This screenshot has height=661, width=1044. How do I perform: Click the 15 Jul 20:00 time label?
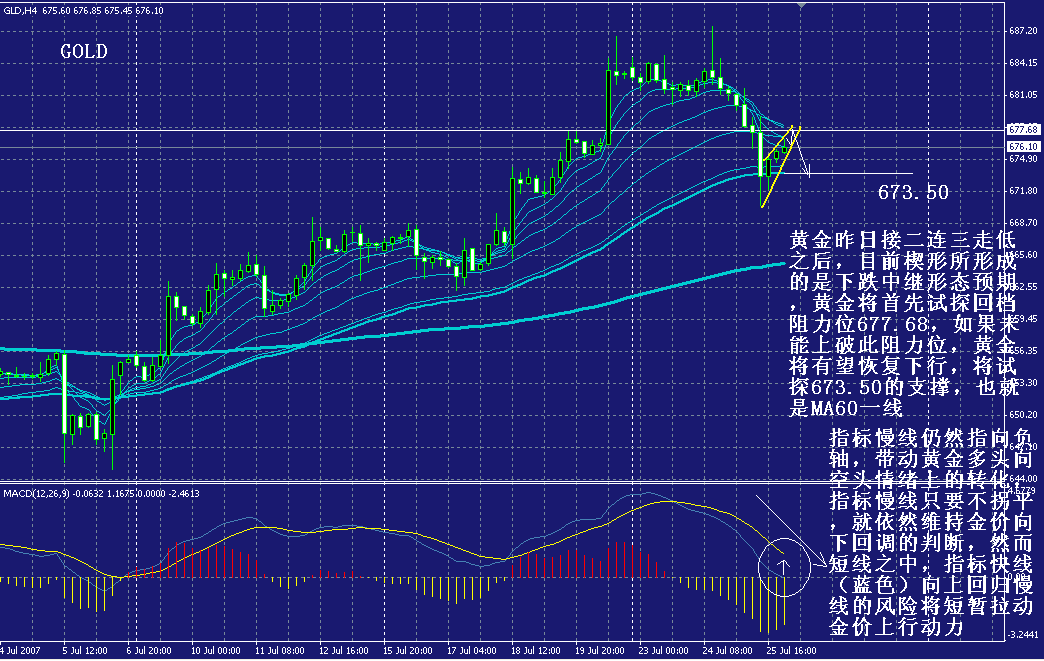(407, 650)
